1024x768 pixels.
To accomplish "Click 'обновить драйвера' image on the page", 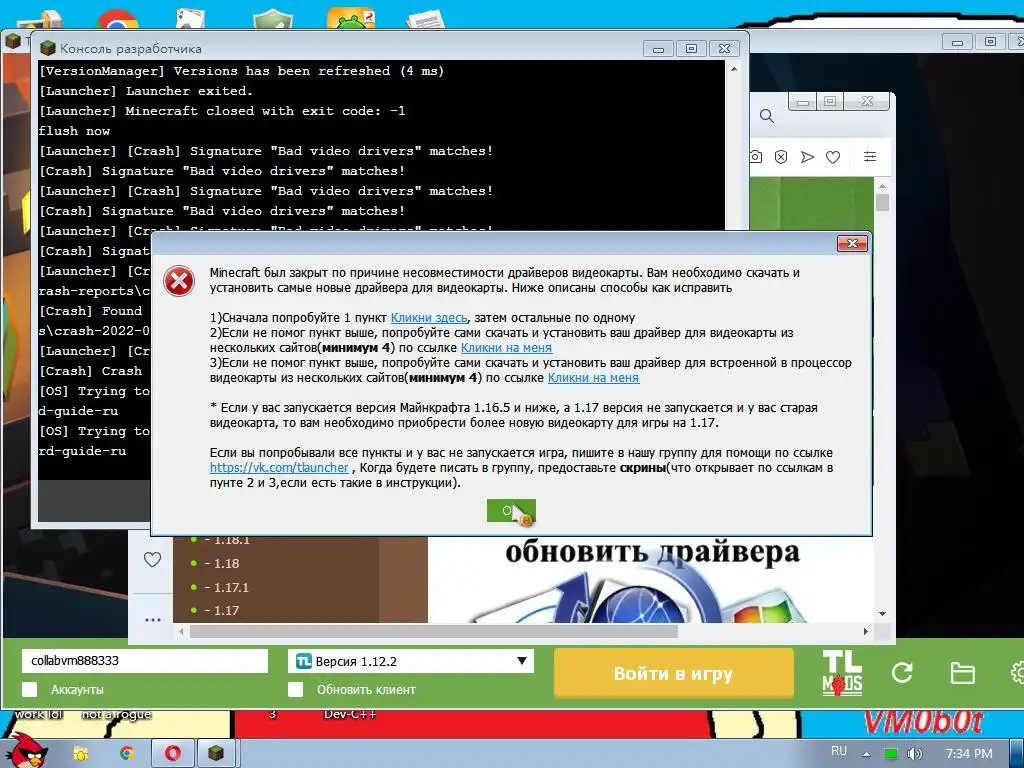I will pyautogui.click(x=652, y=580).
